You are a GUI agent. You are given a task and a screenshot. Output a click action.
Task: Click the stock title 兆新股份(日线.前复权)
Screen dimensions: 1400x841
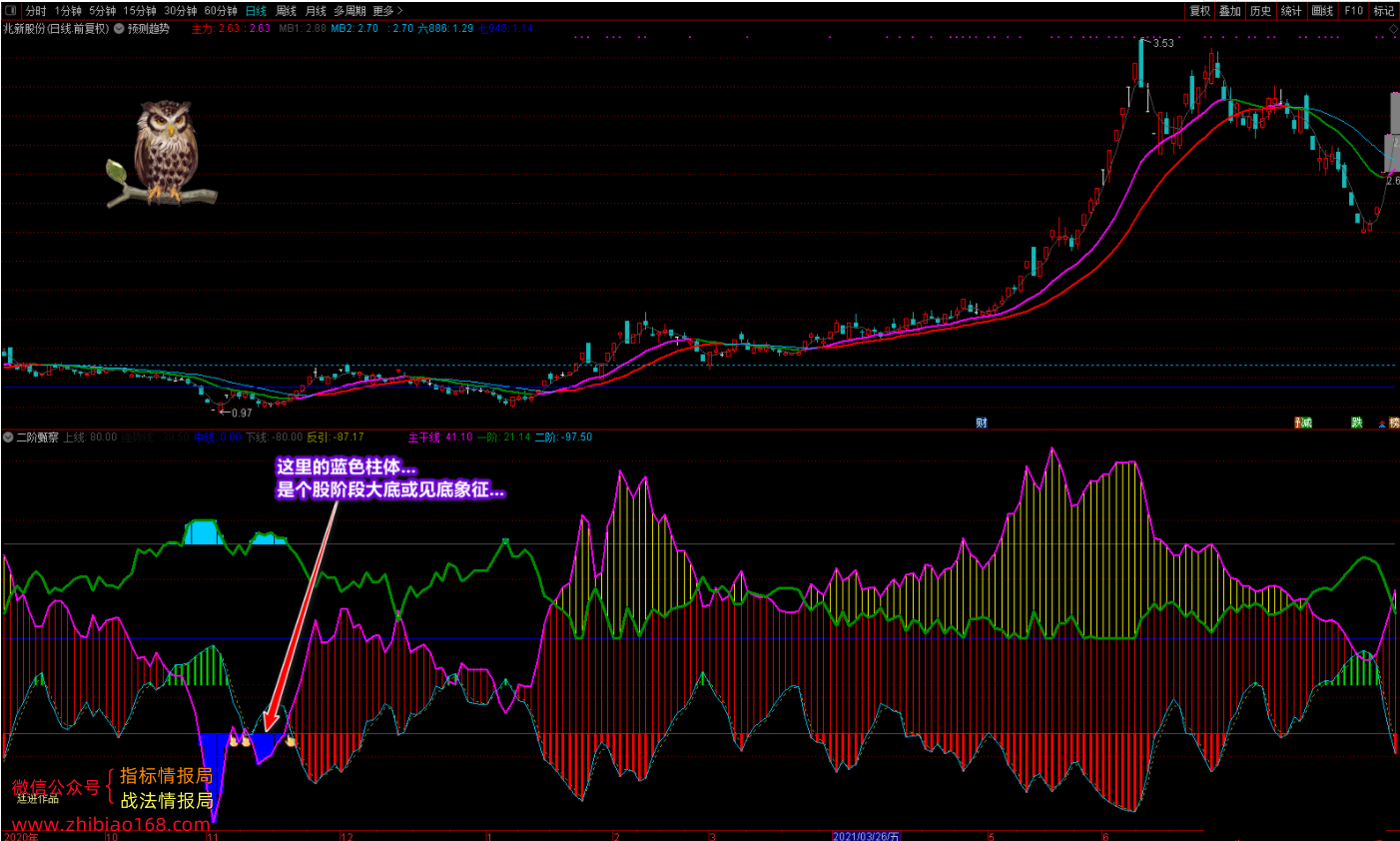coord(57,29)
